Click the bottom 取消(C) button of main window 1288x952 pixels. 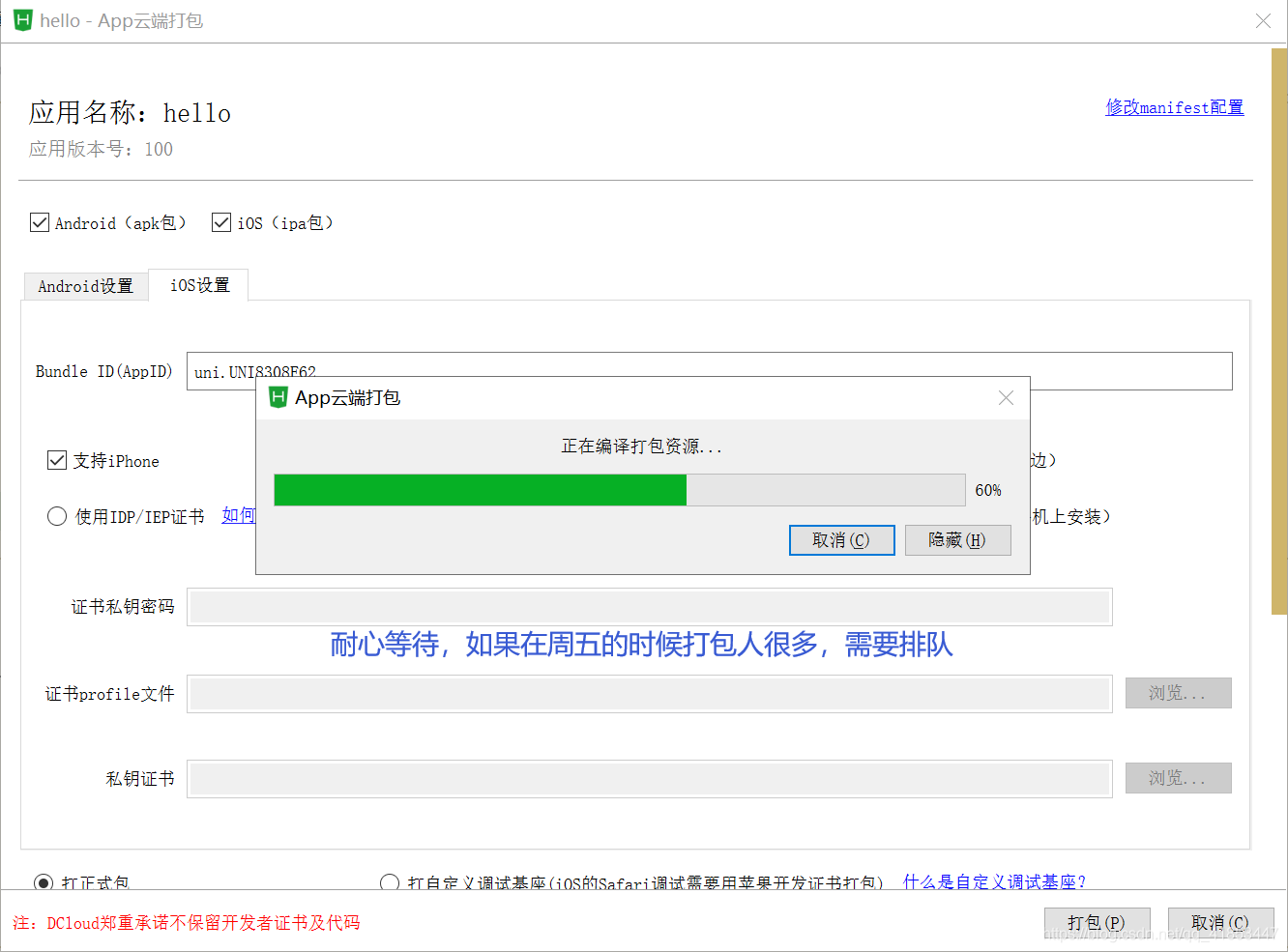1220,923
